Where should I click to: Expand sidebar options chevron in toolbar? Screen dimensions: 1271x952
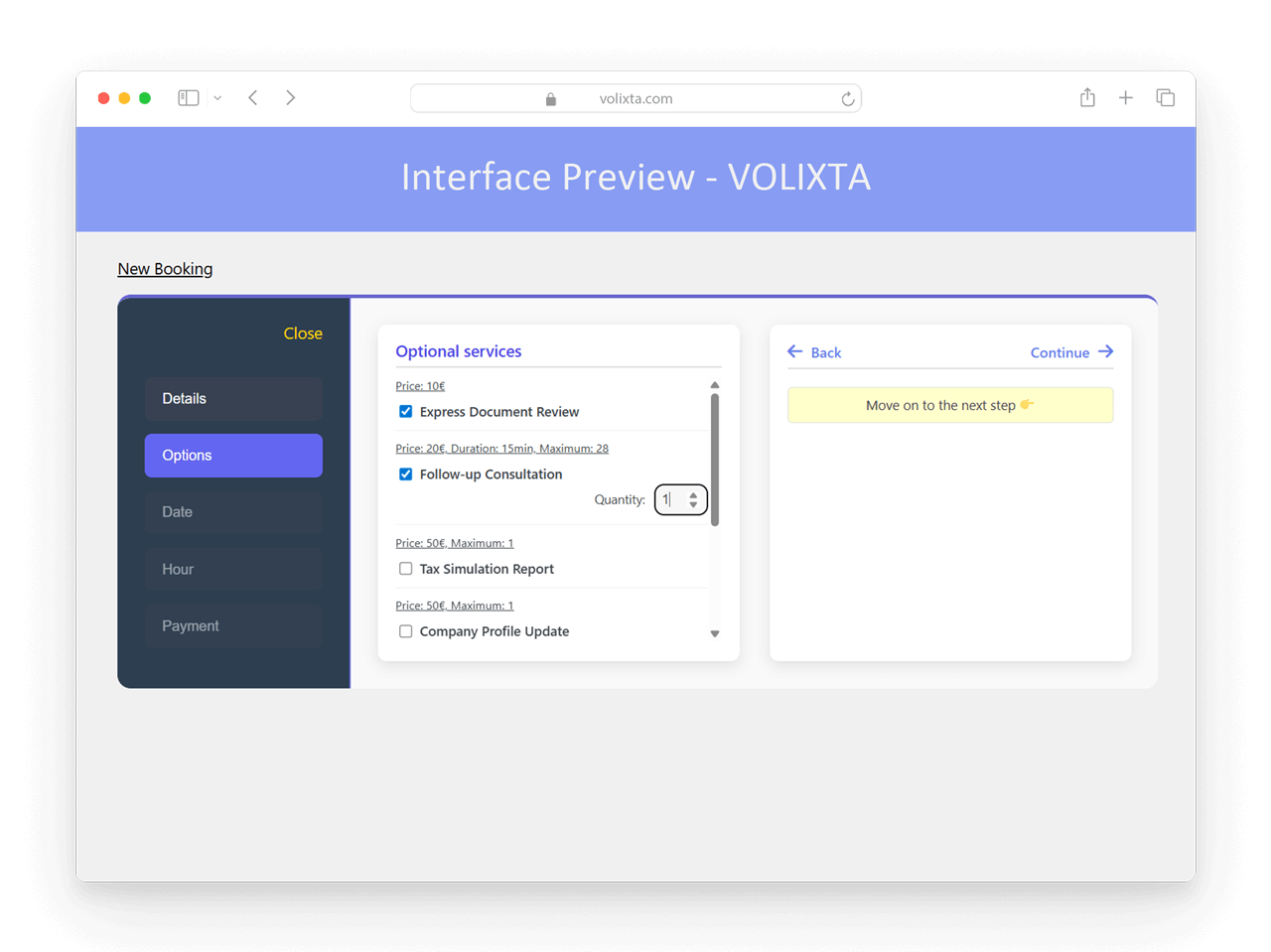coord(217,98)
